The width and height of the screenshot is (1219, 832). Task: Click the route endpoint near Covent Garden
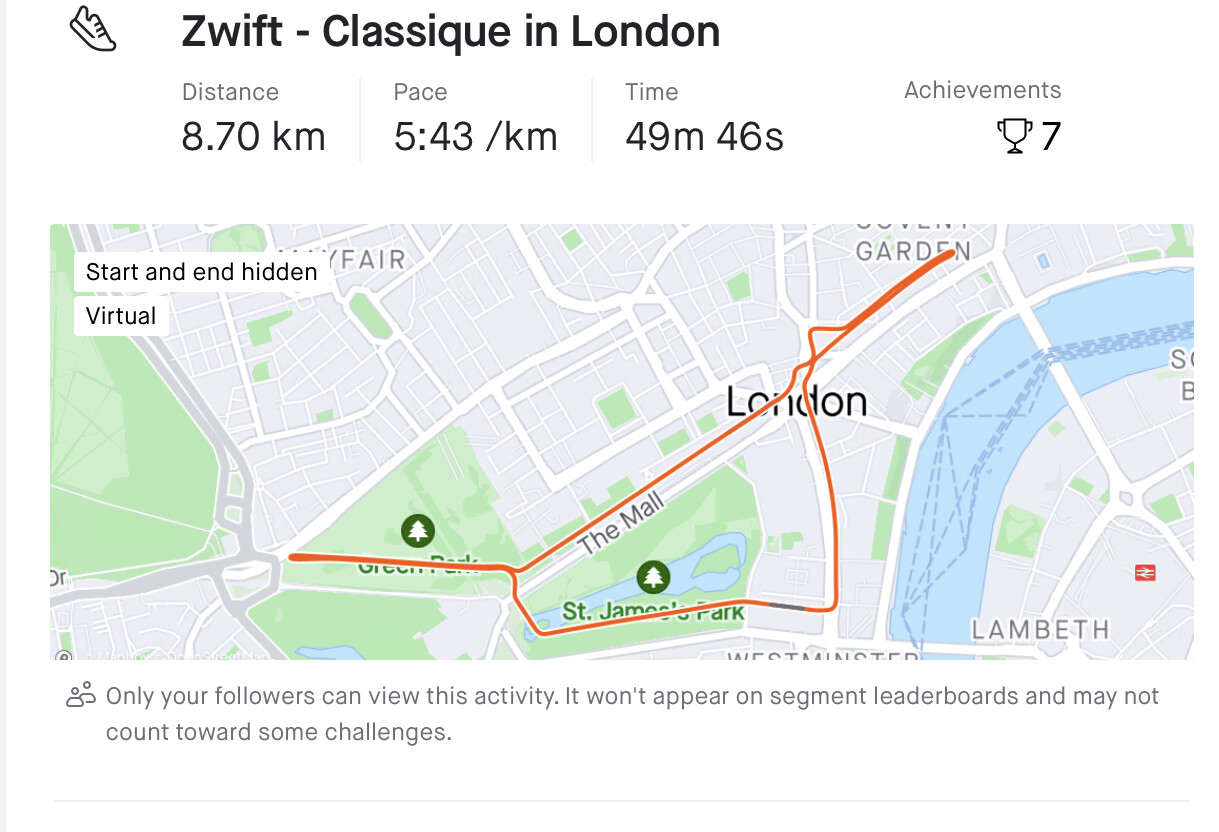[949, 254]
